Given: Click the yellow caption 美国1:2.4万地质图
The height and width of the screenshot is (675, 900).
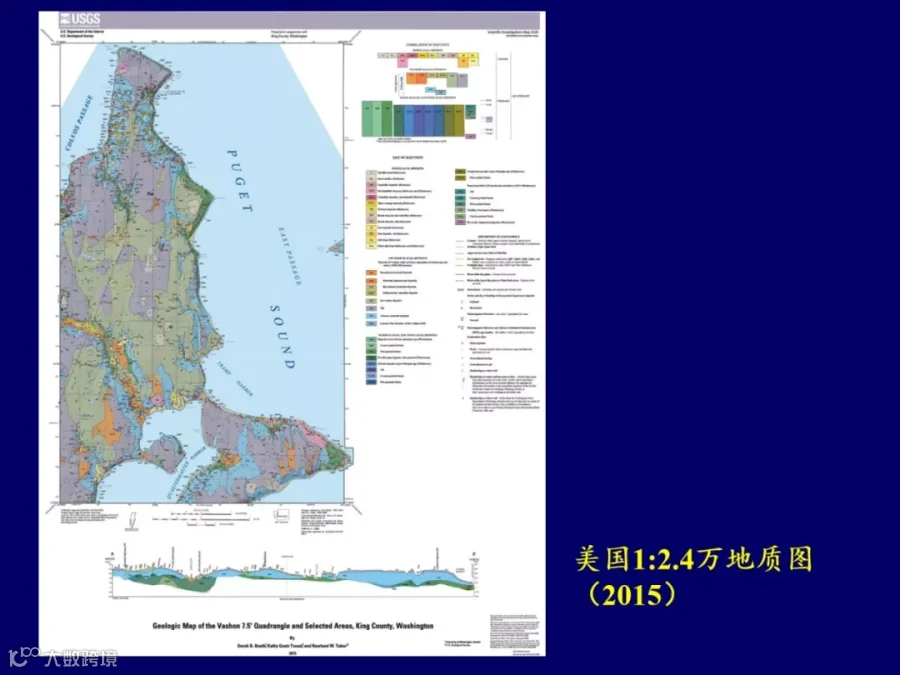Looking at the screenshot, I should pyautogui.click(x=695, y=558).
